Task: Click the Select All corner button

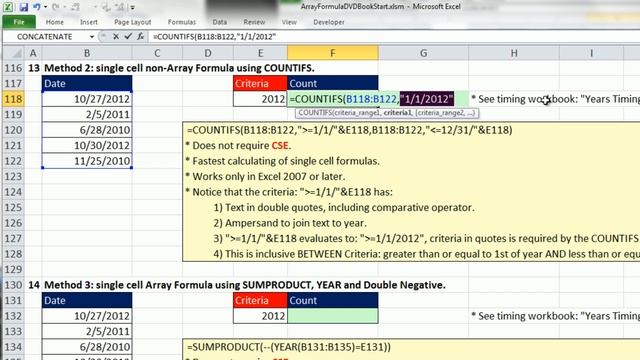Action: click(x=13, y=53)
